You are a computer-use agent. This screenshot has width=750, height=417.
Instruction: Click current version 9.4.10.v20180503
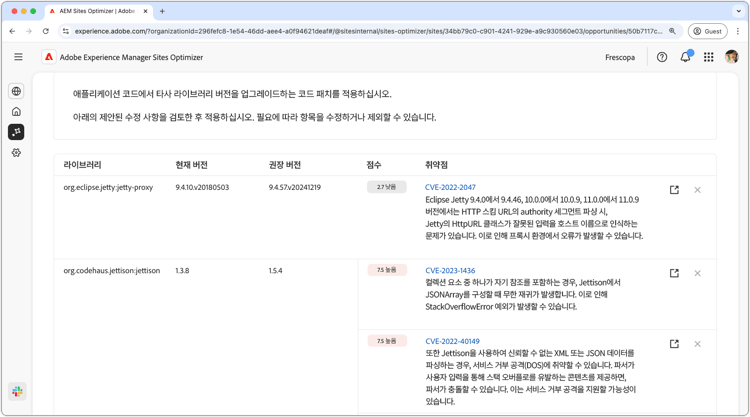point(202,187)
